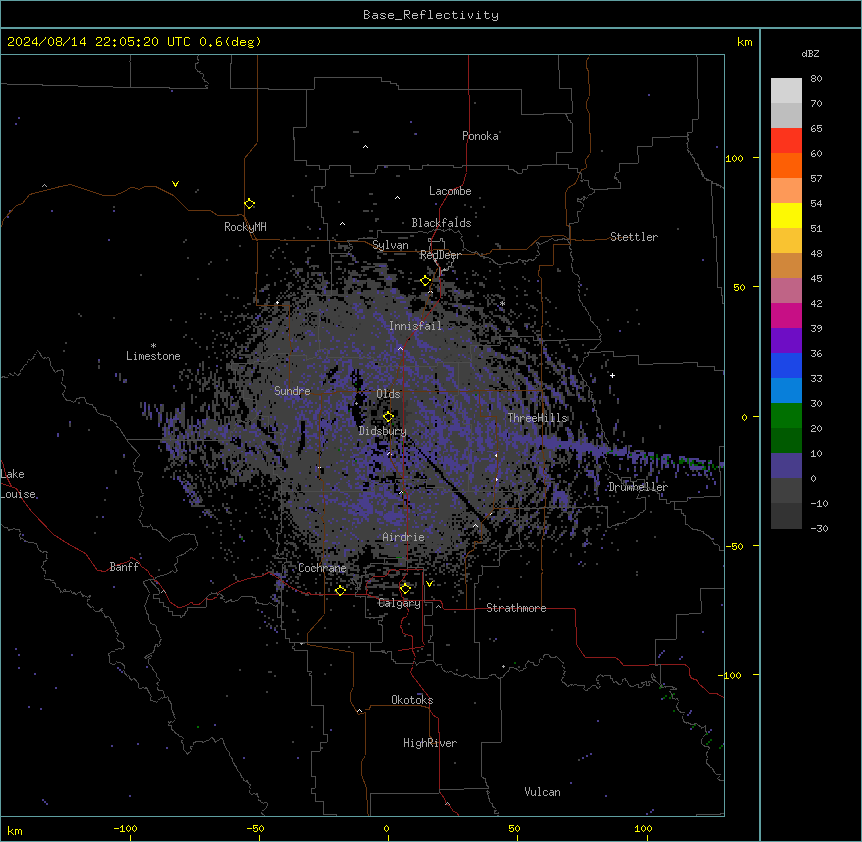Screen dimensions: 862x842
Task: Click the Ponoka city label
Action: 480,136
